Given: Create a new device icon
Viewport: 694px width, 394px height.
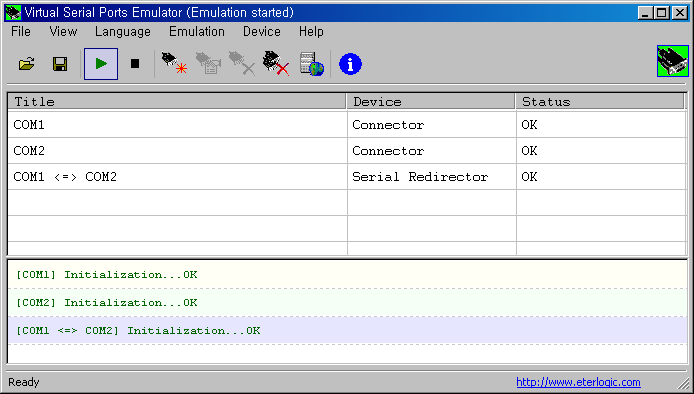Looking at the screenshot, I should click(174, 63).
